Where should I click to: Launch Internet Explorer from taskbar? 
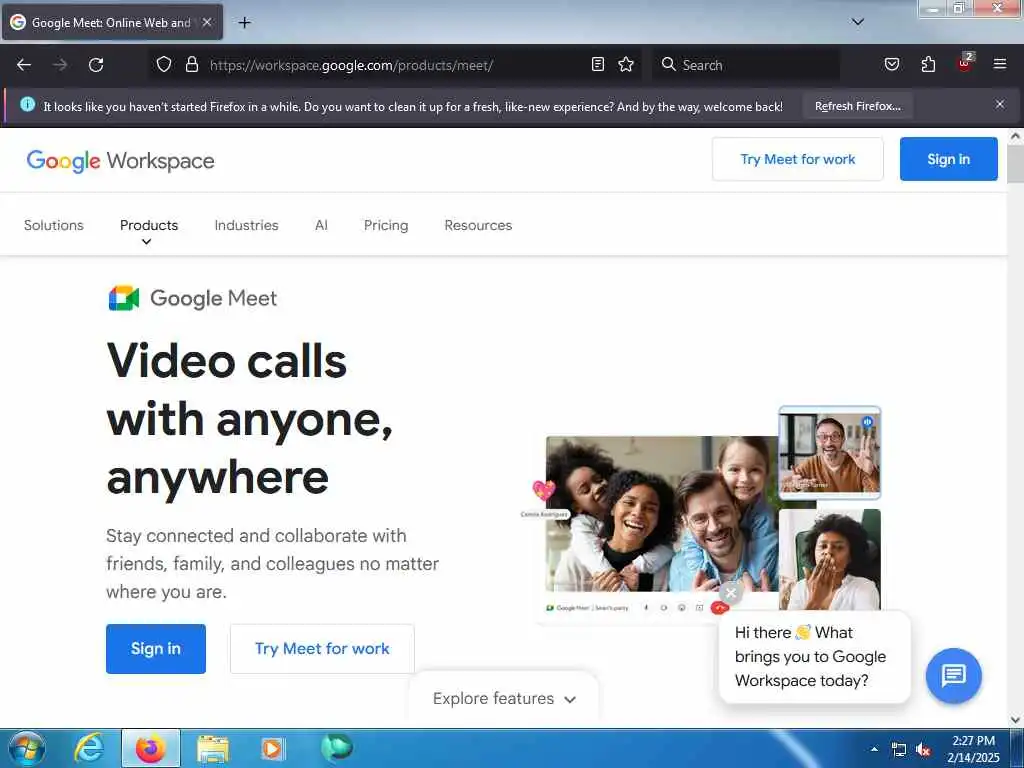coord(89,748)
